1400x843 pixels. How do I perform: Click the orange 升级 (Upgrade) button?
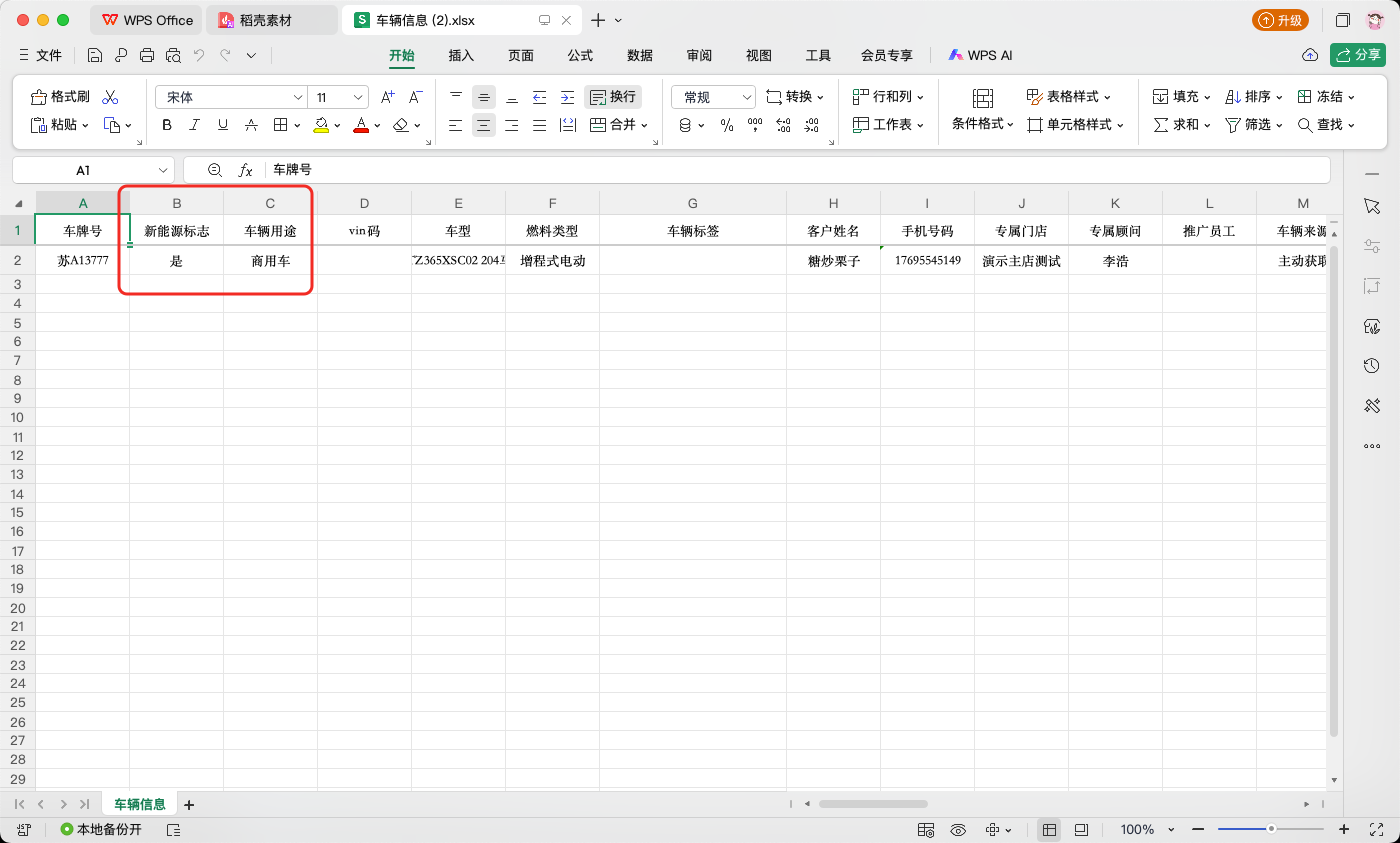tap(1280, 20)
